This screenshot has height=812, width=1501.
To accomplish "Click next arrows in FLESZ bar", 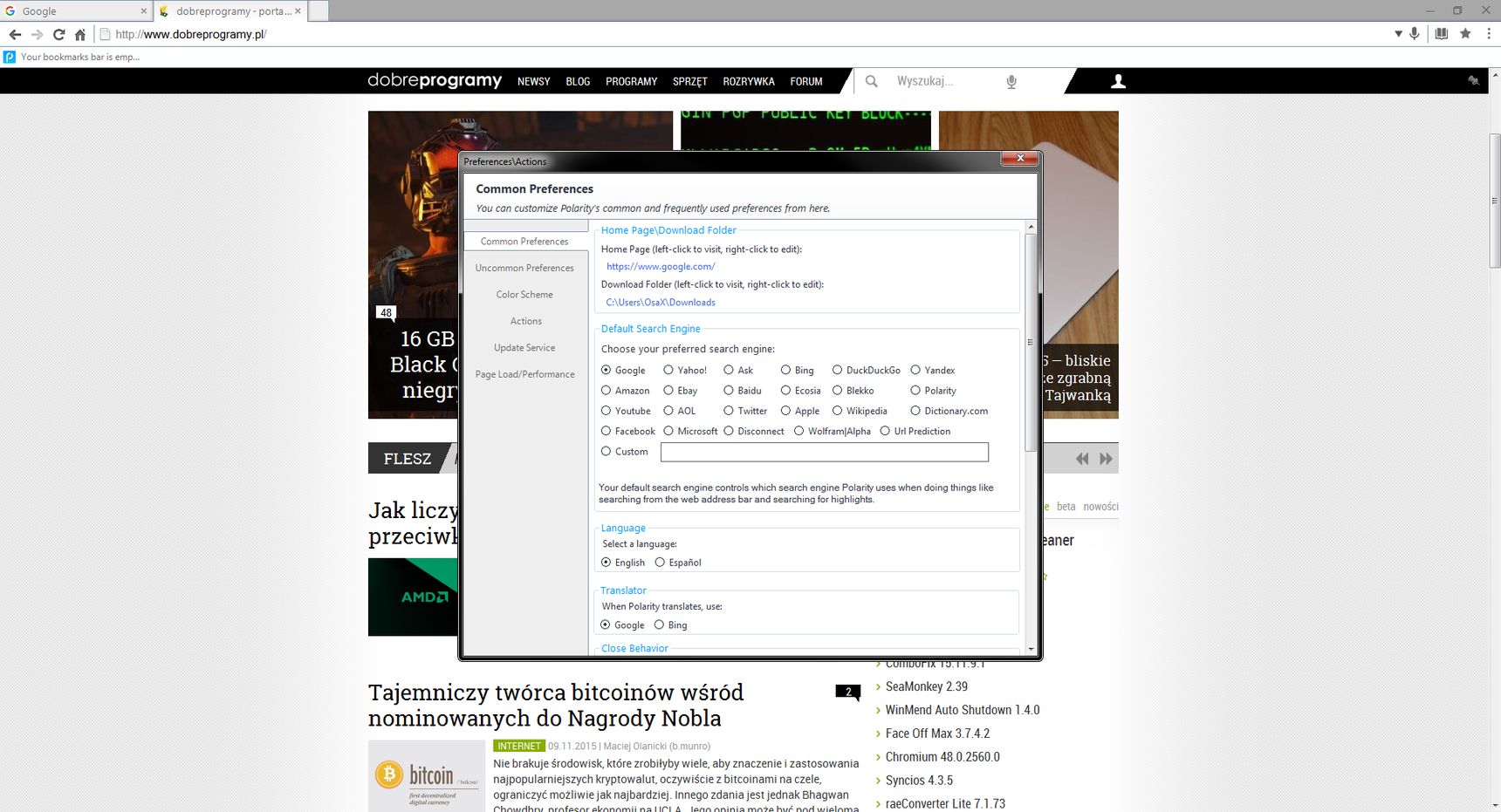I will [1106, 459].
